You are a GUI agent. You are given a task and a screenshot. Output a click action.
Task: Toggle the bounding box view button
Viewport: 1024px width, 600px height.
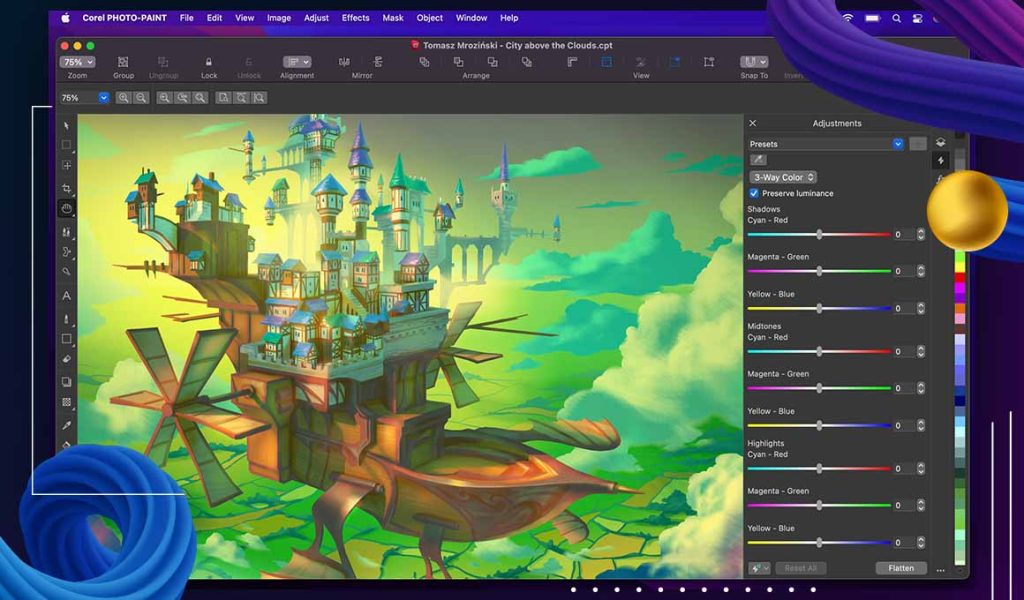[709, 62]
